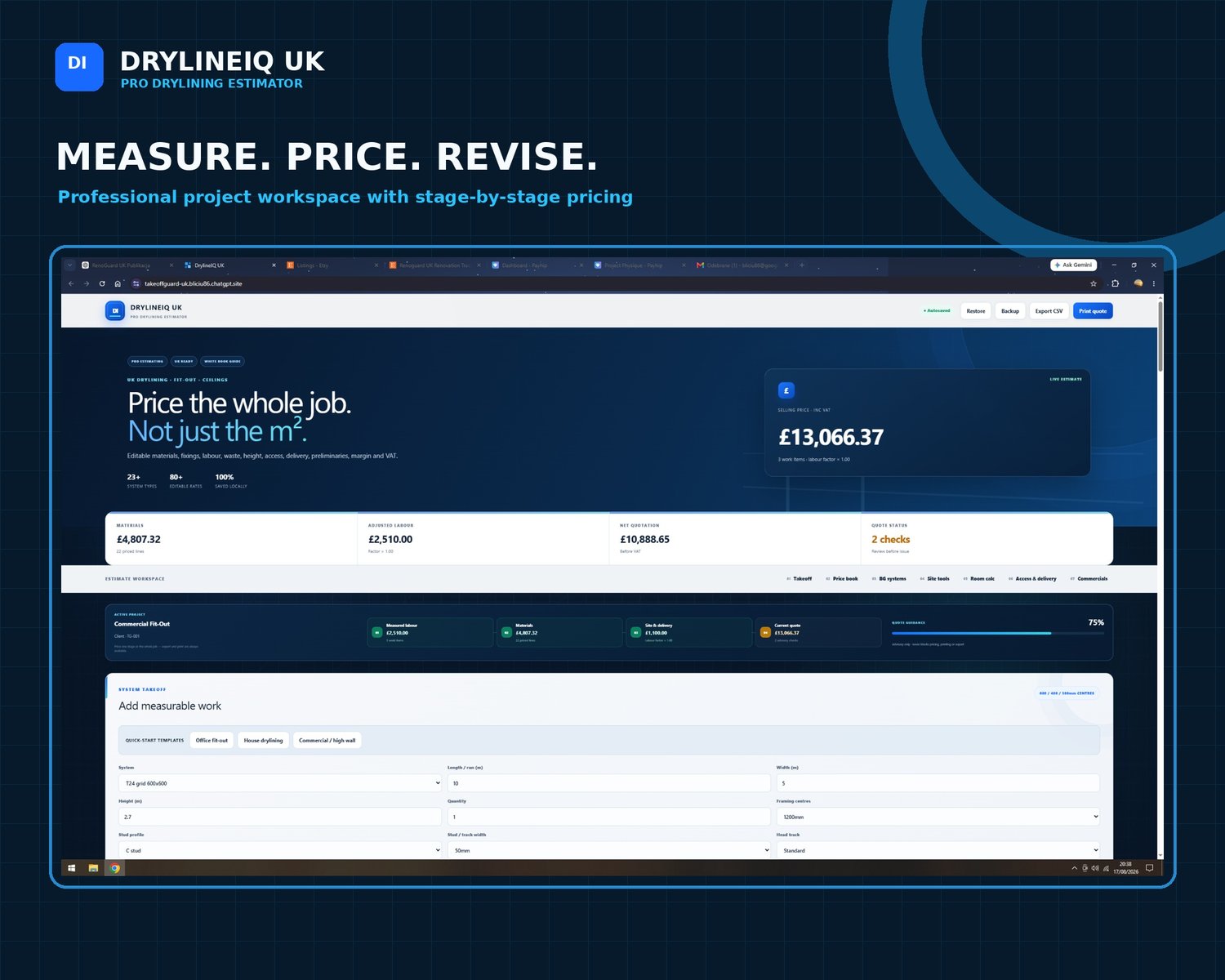Apply the Commercial / high wall template
This screenshot has height=980, width=1225.
point(327,741)
